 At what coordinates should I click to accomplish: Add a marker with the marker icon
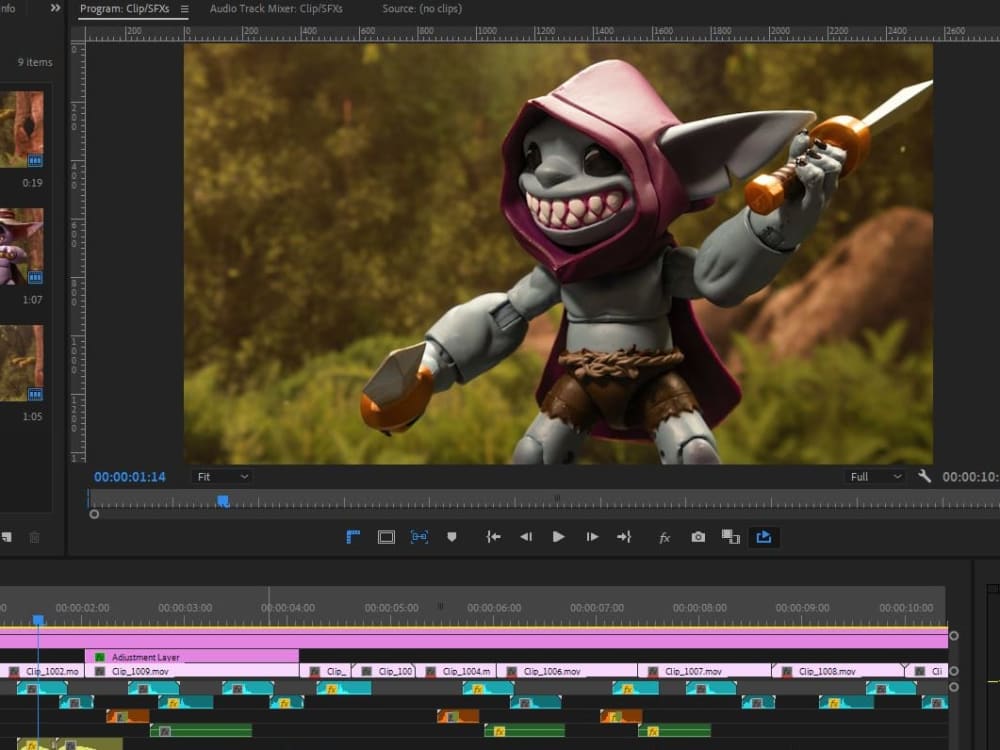click(452, 537)
